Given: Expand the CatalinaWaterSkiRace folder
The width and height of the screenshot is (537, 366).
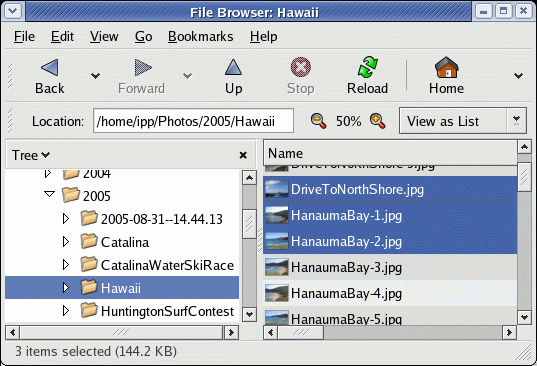Looking at the screenshot, I should (x=66, y=265).
